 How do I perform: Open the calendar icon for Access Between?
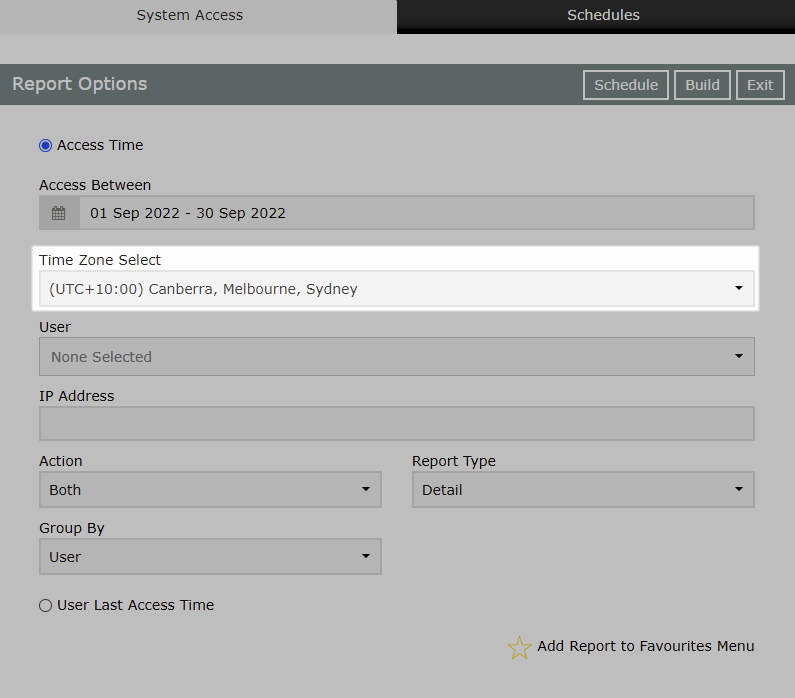[x=59, y=213]
